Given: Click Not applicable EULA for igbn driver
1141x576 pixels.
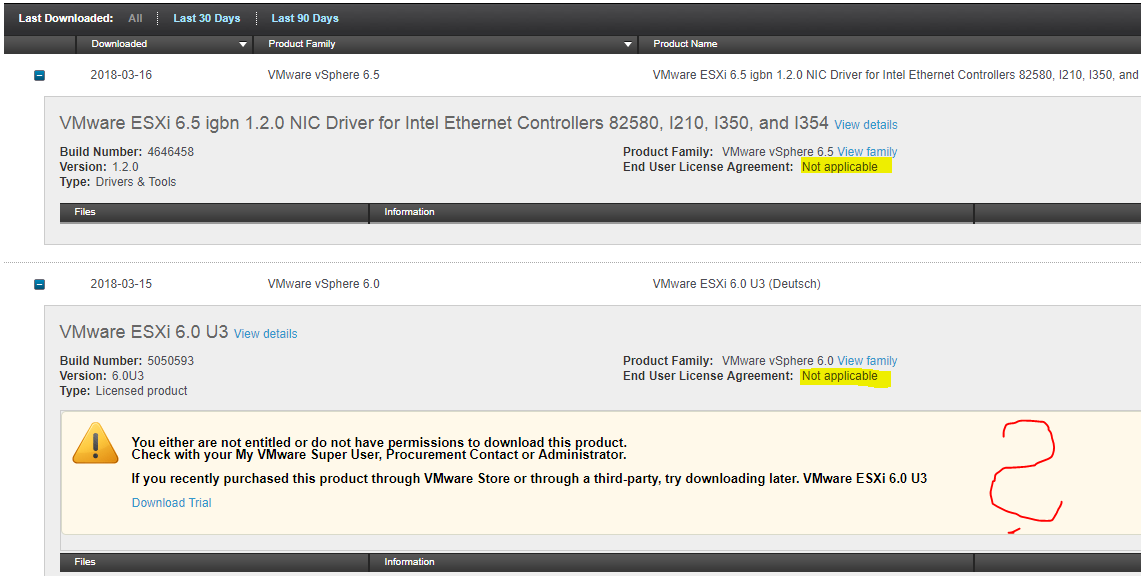Looking at the screenshot, I should point(840,167).
